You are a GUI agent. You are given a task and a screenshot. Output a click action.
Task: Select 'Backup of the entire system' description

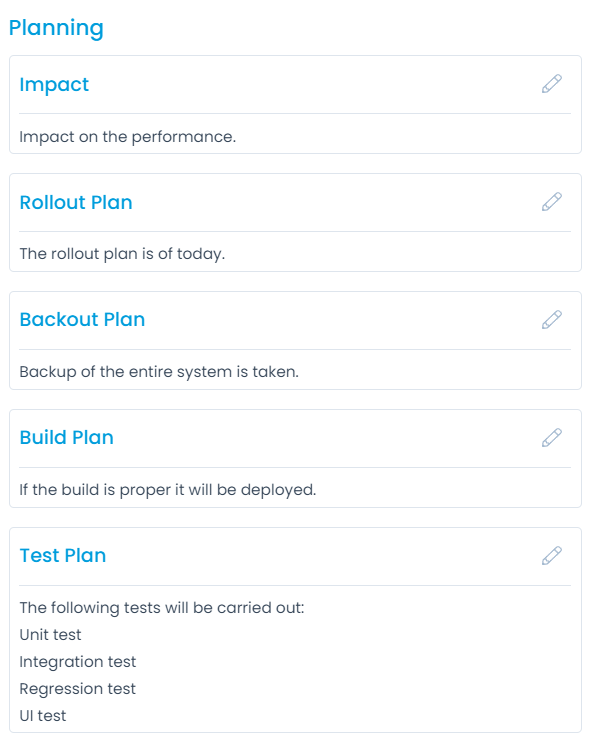tap(159, 372)
